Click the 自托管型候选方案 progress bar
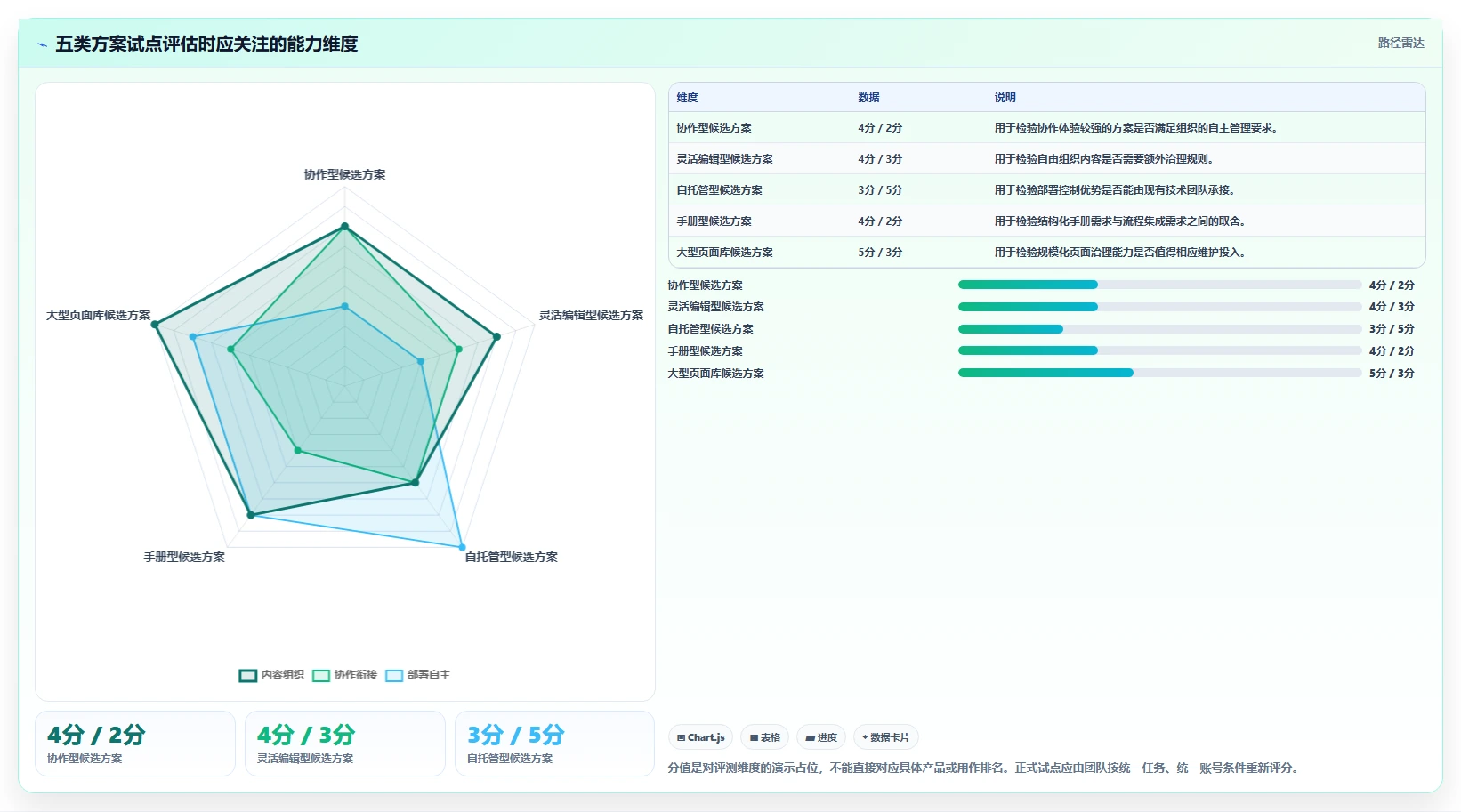1461x812 pixels. click(x=1159, y=329)
